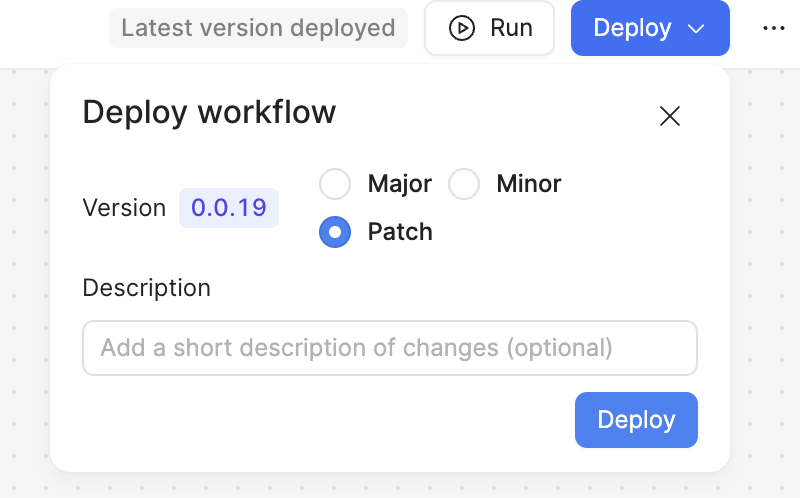The width and height of the screenshot is (800, 498).
Task: Select the Minor version radio button
Action: point(464,184)
